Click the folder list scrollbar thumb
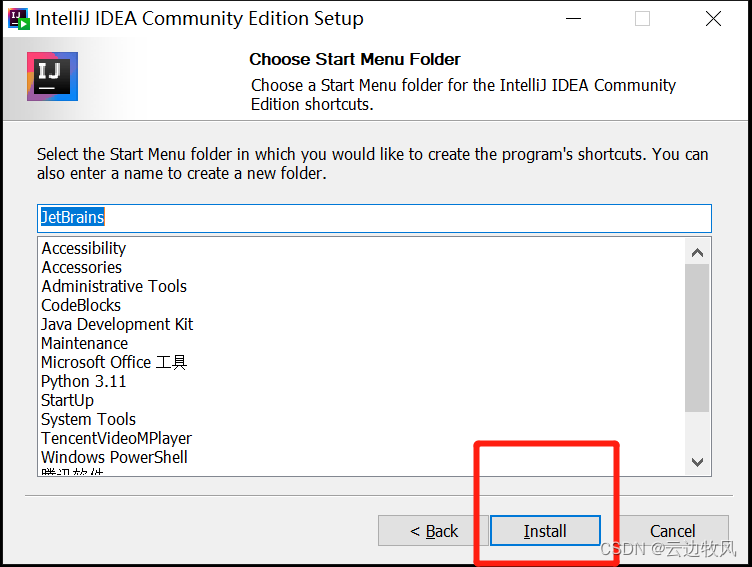This screenshot has width=752, height=567. 697,338
